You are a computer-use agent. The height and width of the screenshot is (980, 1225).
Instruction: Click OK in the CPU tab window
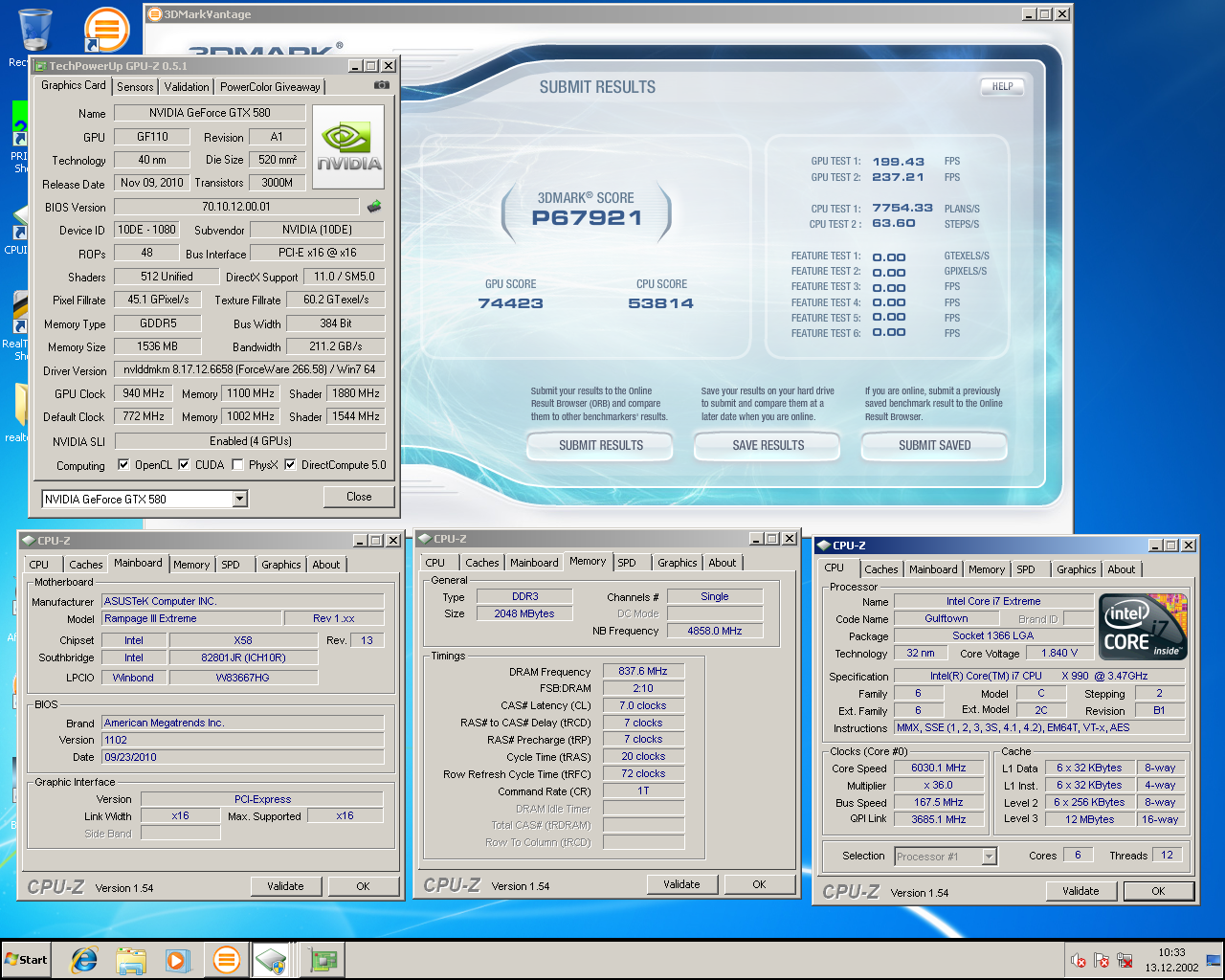point(1158,891)
